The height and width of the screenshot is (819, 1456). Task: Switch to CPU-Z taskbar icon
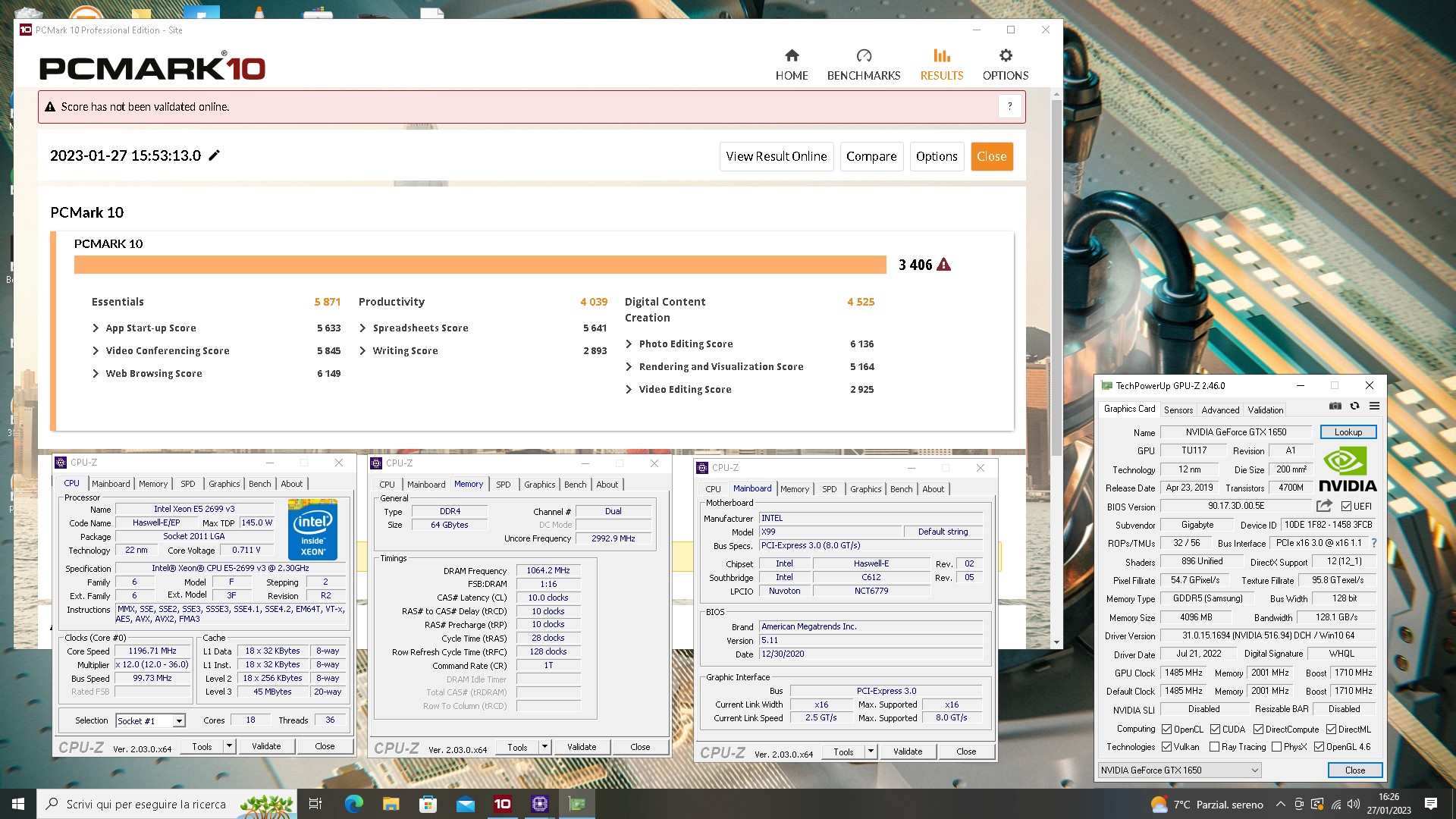point(539,804)
